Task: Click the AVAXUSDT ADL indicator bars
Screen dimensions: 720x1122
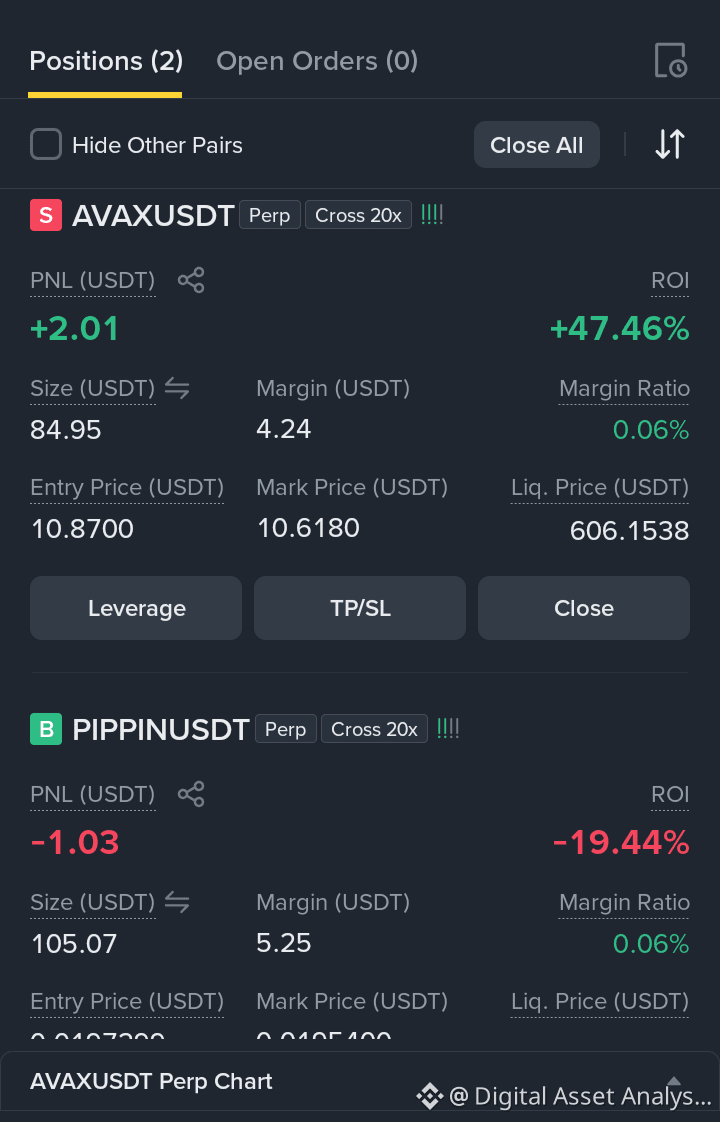Action: tap(432, 215)
